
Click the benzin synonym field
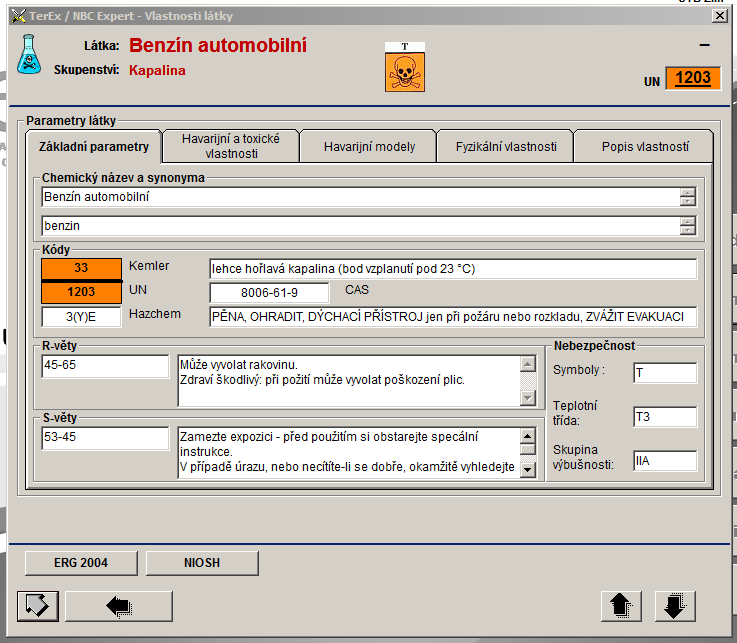tap(360, 226)
